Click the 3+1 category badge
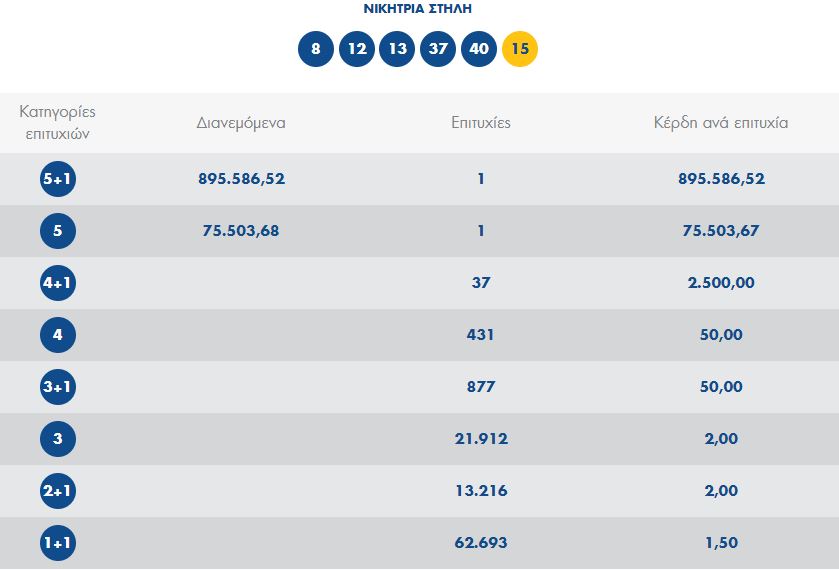 pyautogui.click(x=58, y=387)
